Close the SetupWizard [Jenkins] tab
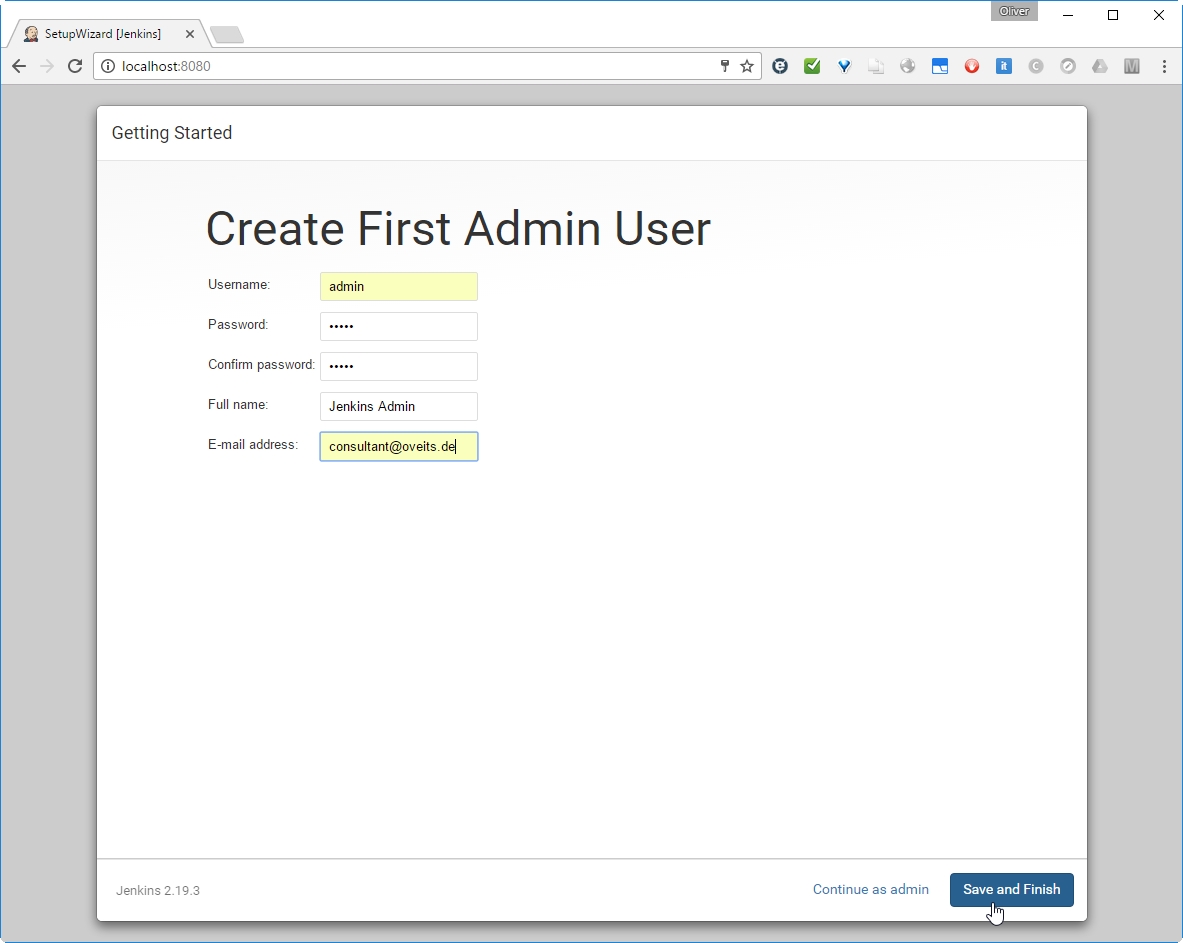 190,34
